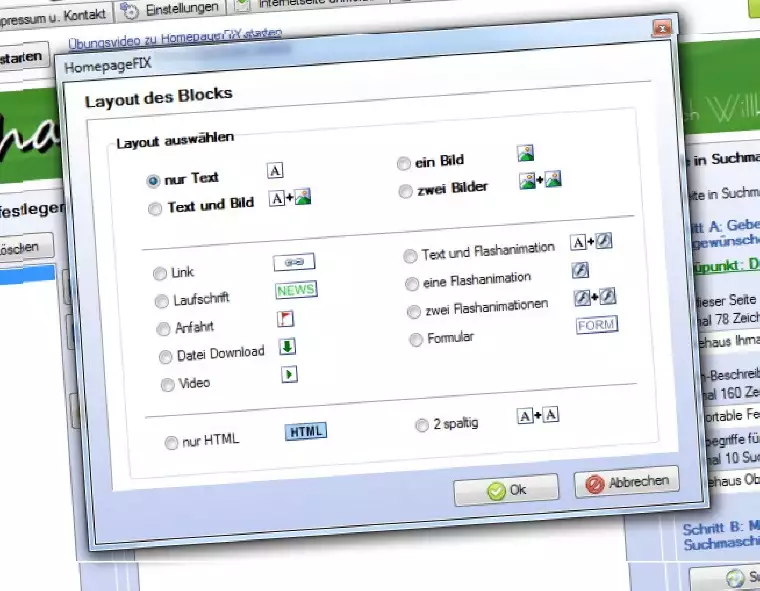This screenshot has width=760, height=591.
Task: Select the '2 spaltig' layout option
Action: click(422, 425)
